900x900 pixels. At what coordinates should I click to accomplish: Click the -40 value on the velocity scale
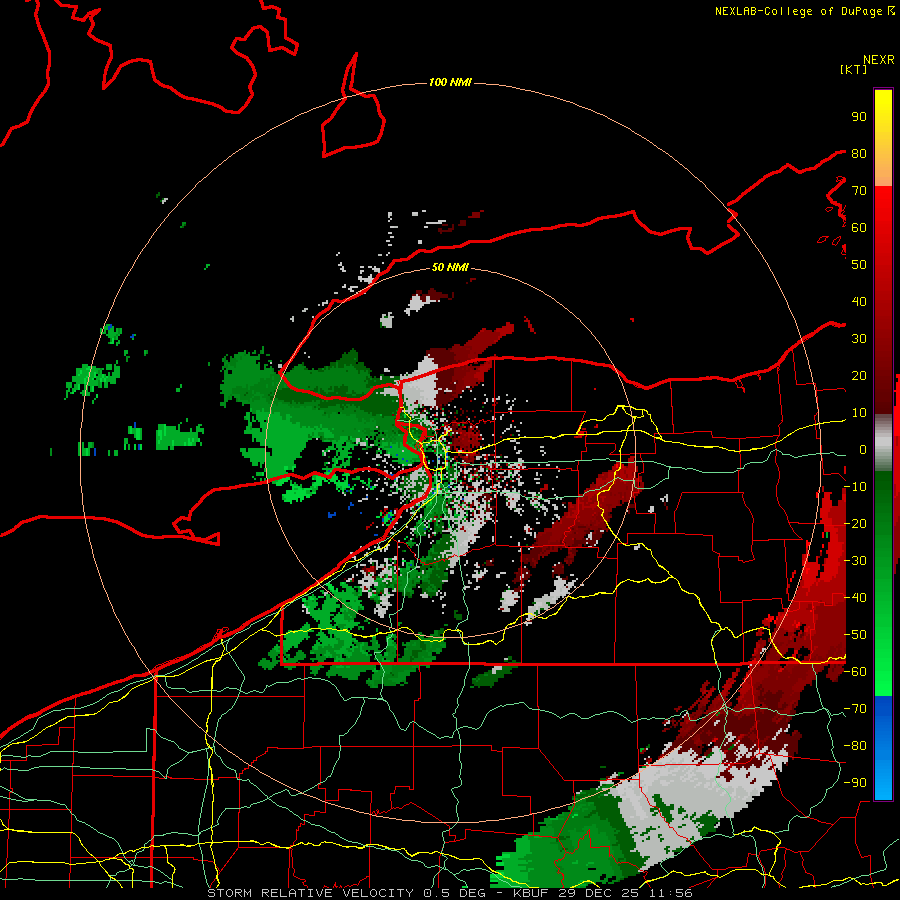coord(855,598)
